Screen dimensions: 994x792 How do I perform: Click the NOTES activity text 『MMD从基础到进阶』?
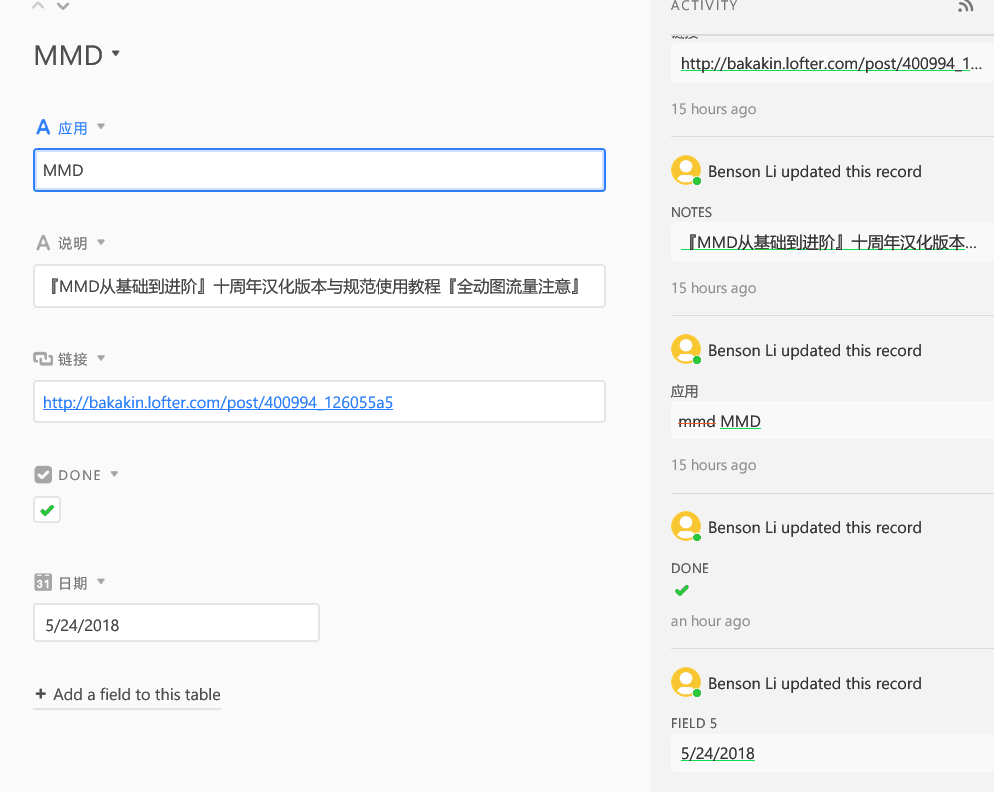coord(829,242)
